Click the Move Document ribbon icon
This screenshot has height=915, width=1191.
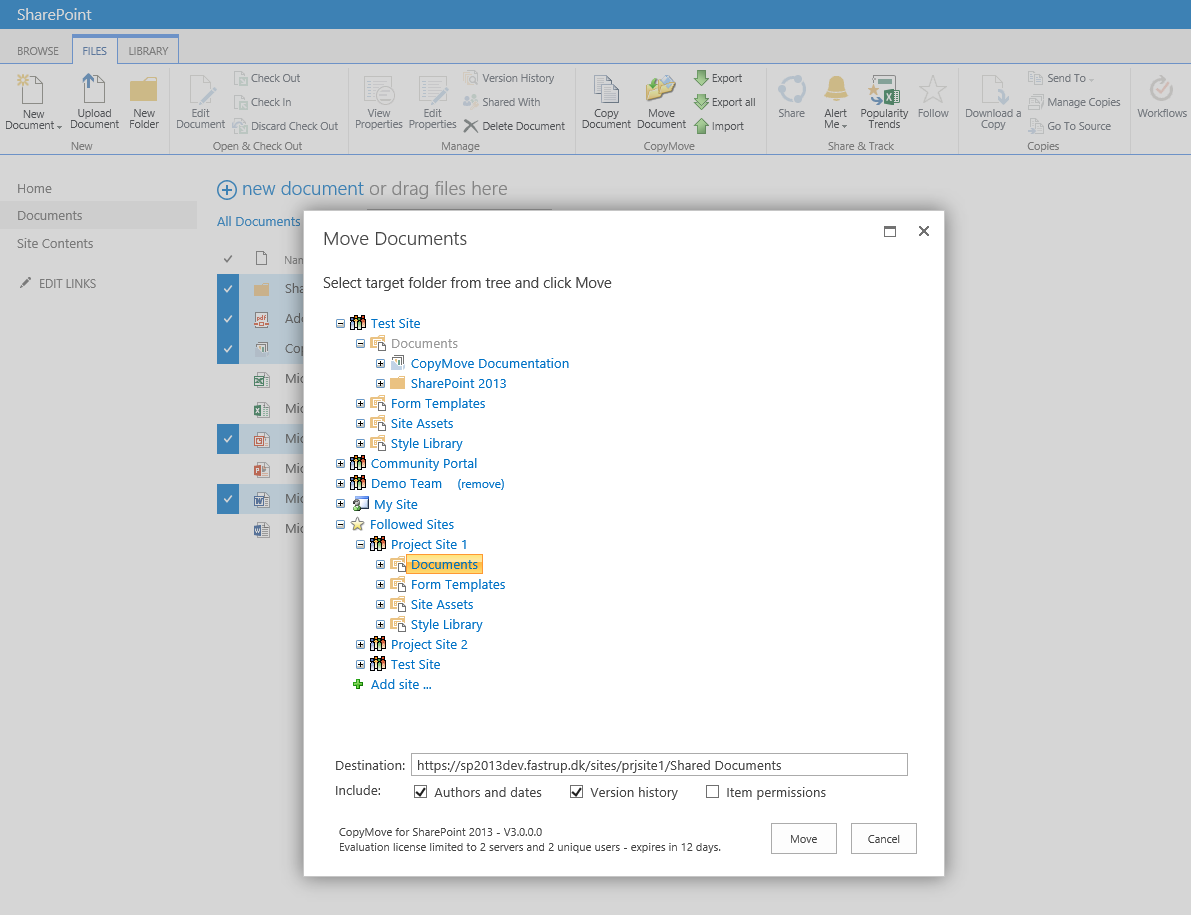pyautogui.click(x=661, y=88)
